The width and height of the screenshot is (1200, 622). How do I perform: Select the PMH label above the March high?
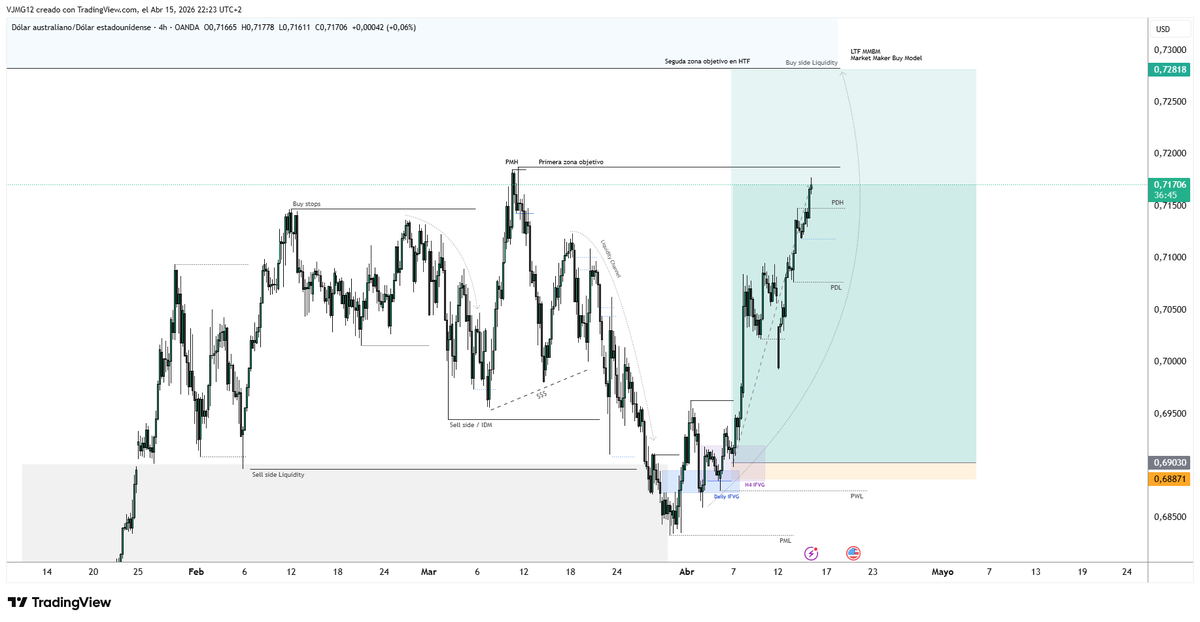[512, 161]
